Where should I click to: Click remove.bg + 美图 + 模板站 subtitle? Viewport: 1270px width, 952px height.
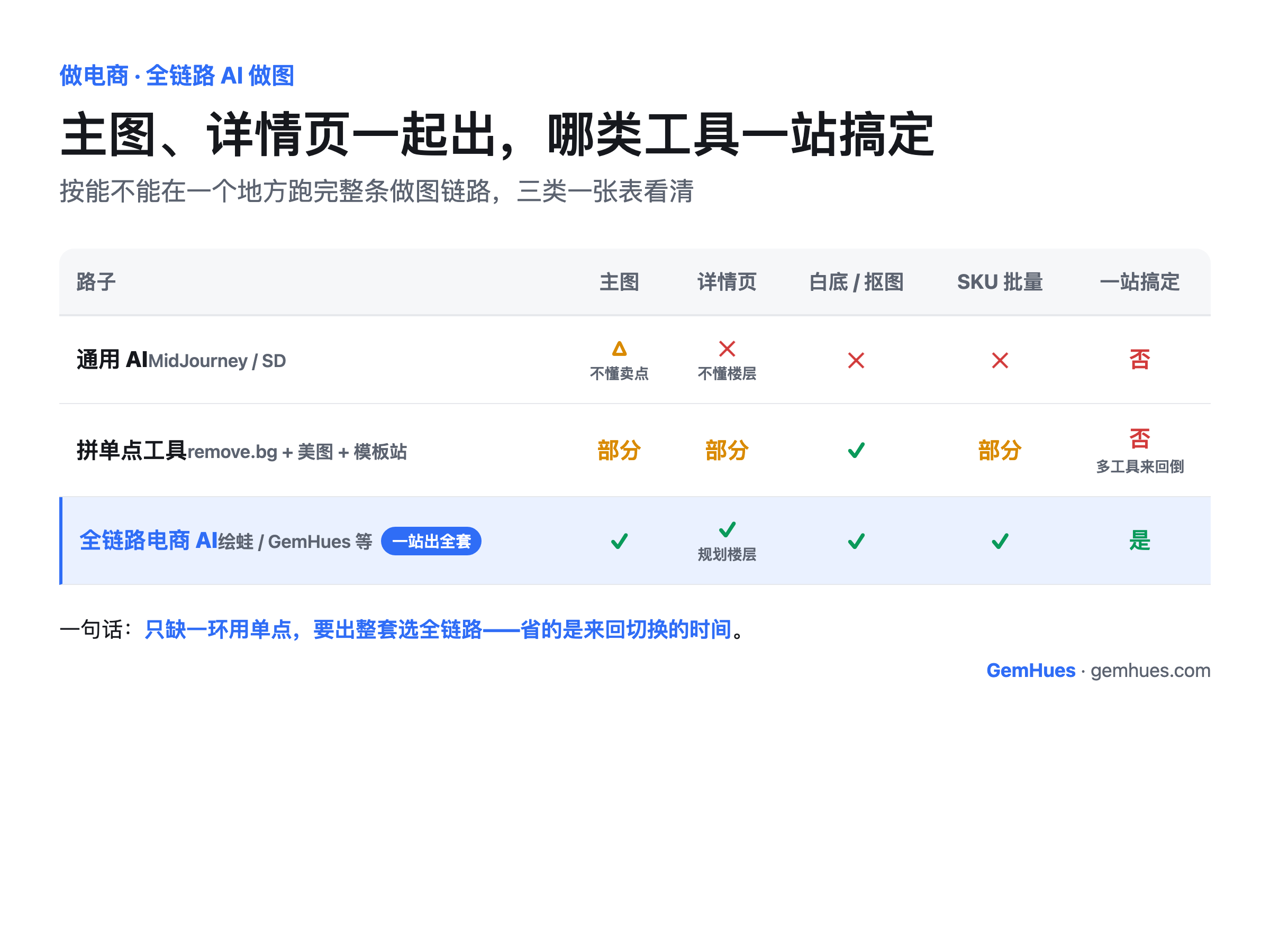[x=297, y=452]
